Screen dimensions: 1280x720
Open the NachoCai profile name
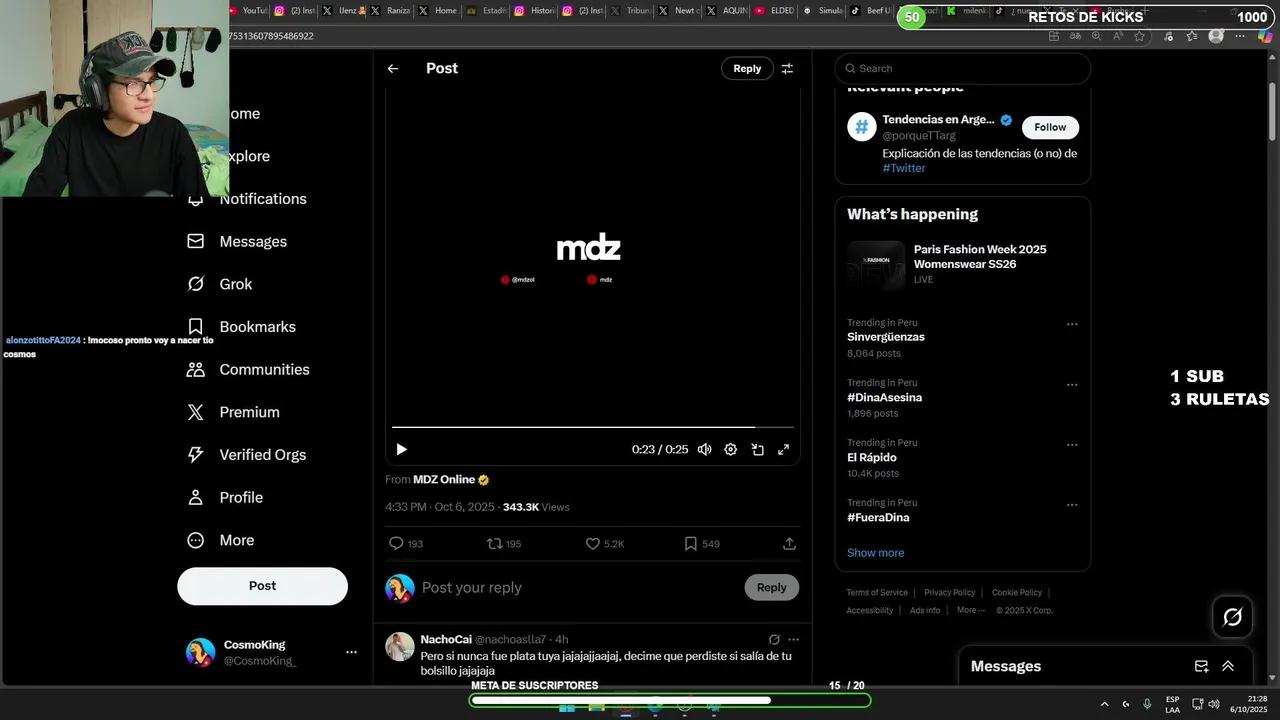point(446,640)
